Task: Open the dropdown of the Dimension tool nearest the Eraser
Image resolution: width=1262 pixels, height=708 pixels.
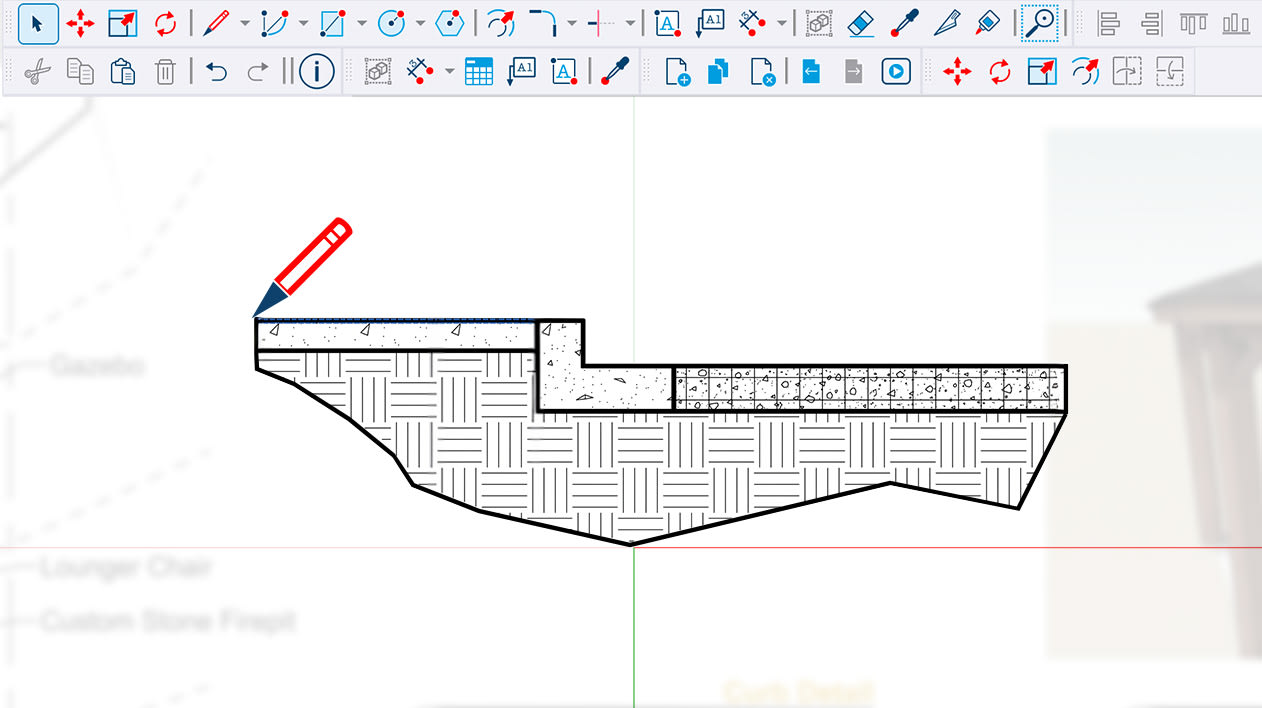Action: (x=780, y=23)
